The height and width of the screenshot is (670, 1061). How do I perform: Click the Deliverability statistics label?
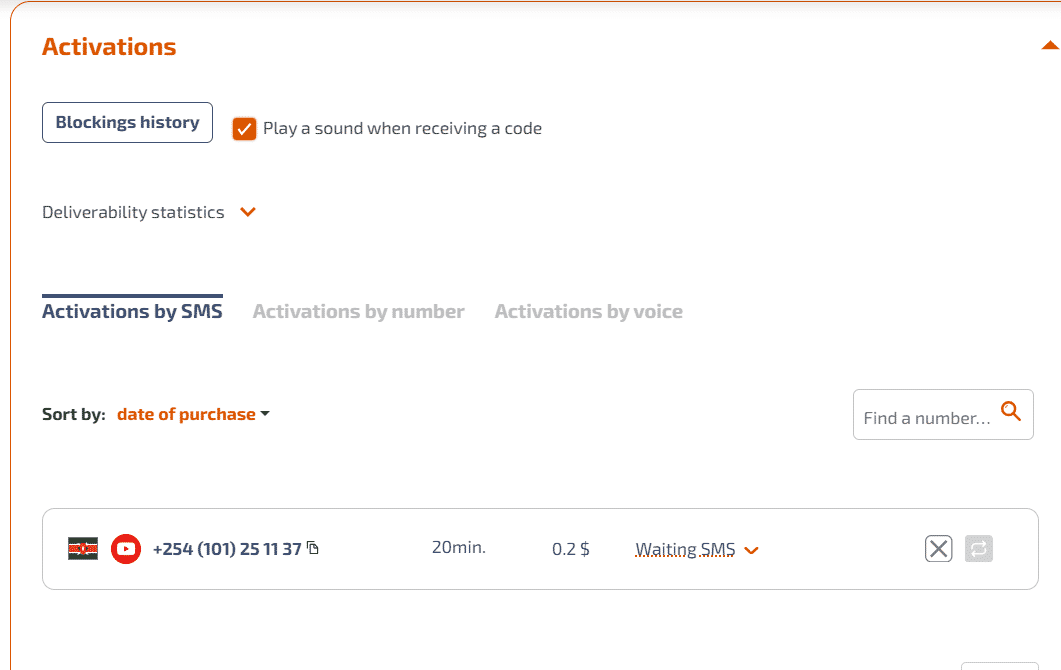click(x=133, y=212)
